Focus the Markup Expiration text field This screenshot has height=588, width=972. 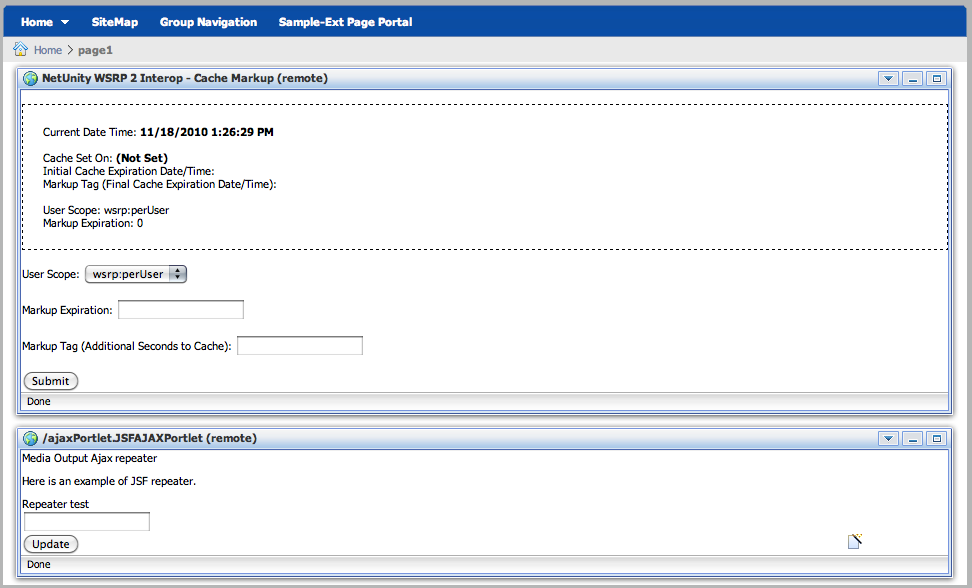click(x=181, y=310)
